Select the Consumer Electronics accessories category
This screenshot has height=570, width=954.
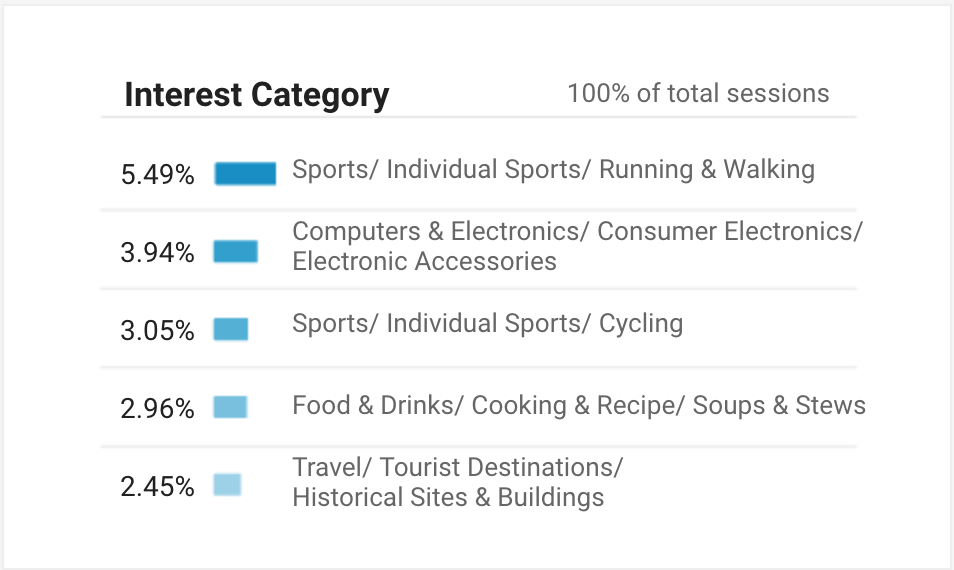click(x=577, y=246)
